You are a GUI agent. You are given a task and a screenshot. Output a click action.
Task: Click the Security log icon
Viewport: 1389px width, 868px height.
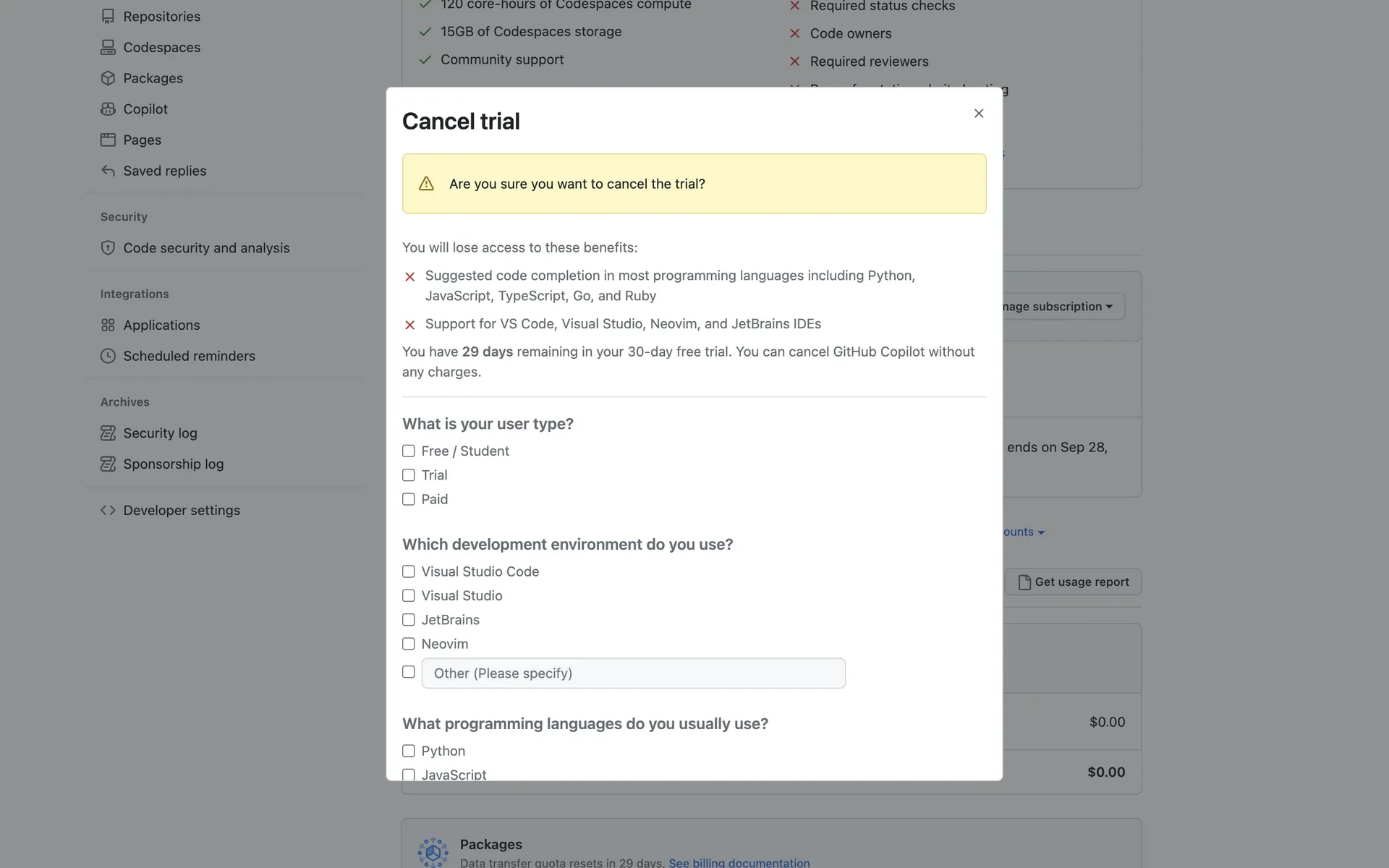pyautogui.click(x=108, y=433)
